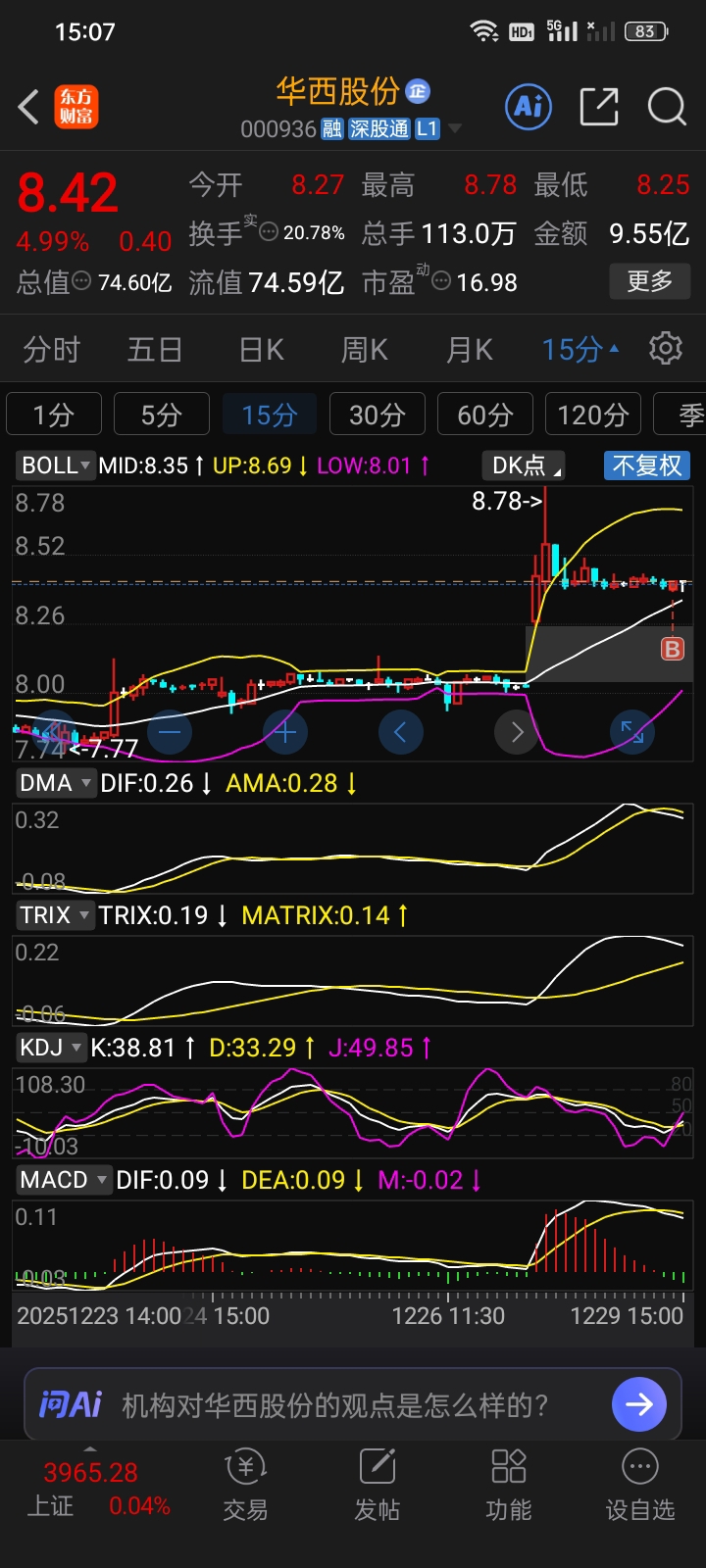Expand chart to fullscreen icon
The height and width of the screenshot is (1568, 706).
click(632, 732)
